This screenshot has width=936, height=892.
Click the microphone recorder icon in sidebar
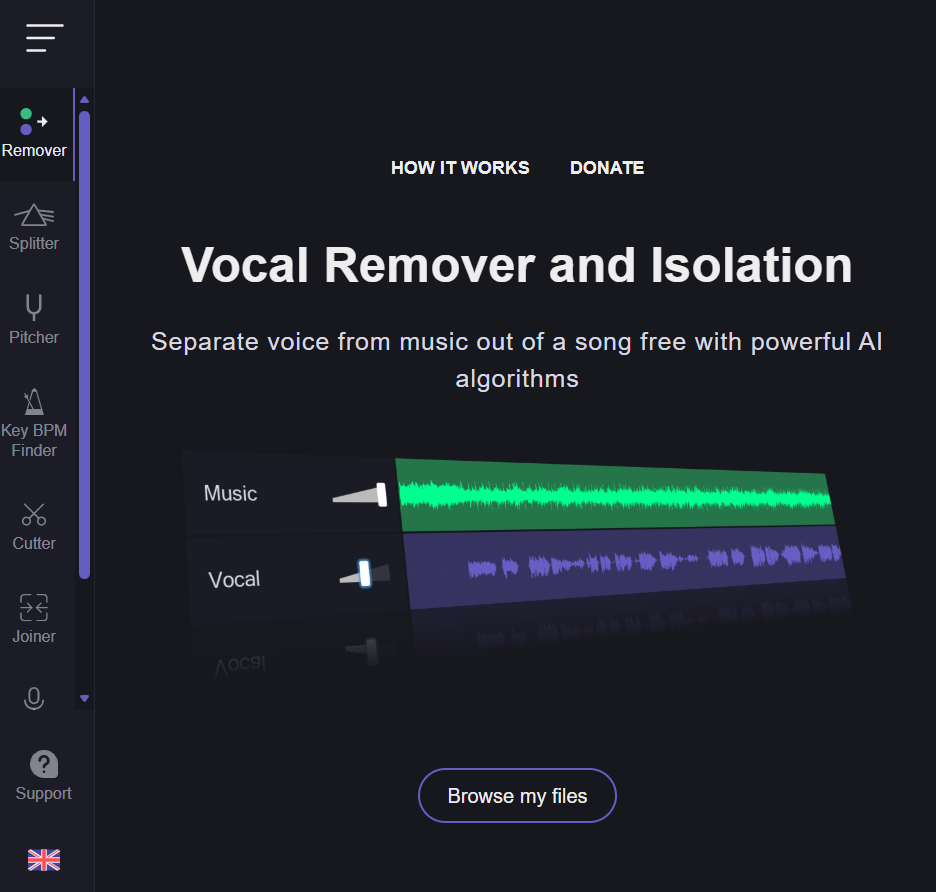[34, 698]
